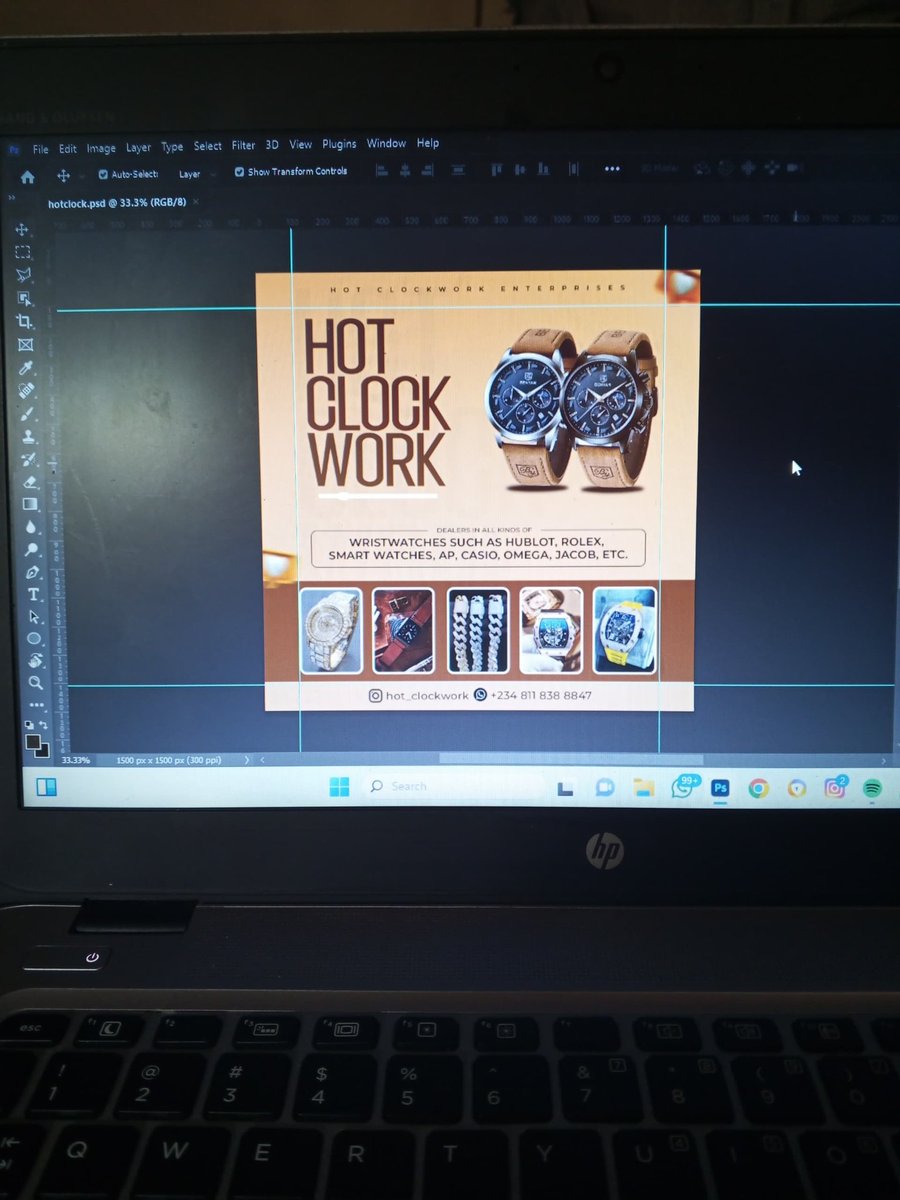This screenshot has width=900, height=1200.
Task: Click the background color swatch
Action: pyautogui.click(x=43, y=750)
